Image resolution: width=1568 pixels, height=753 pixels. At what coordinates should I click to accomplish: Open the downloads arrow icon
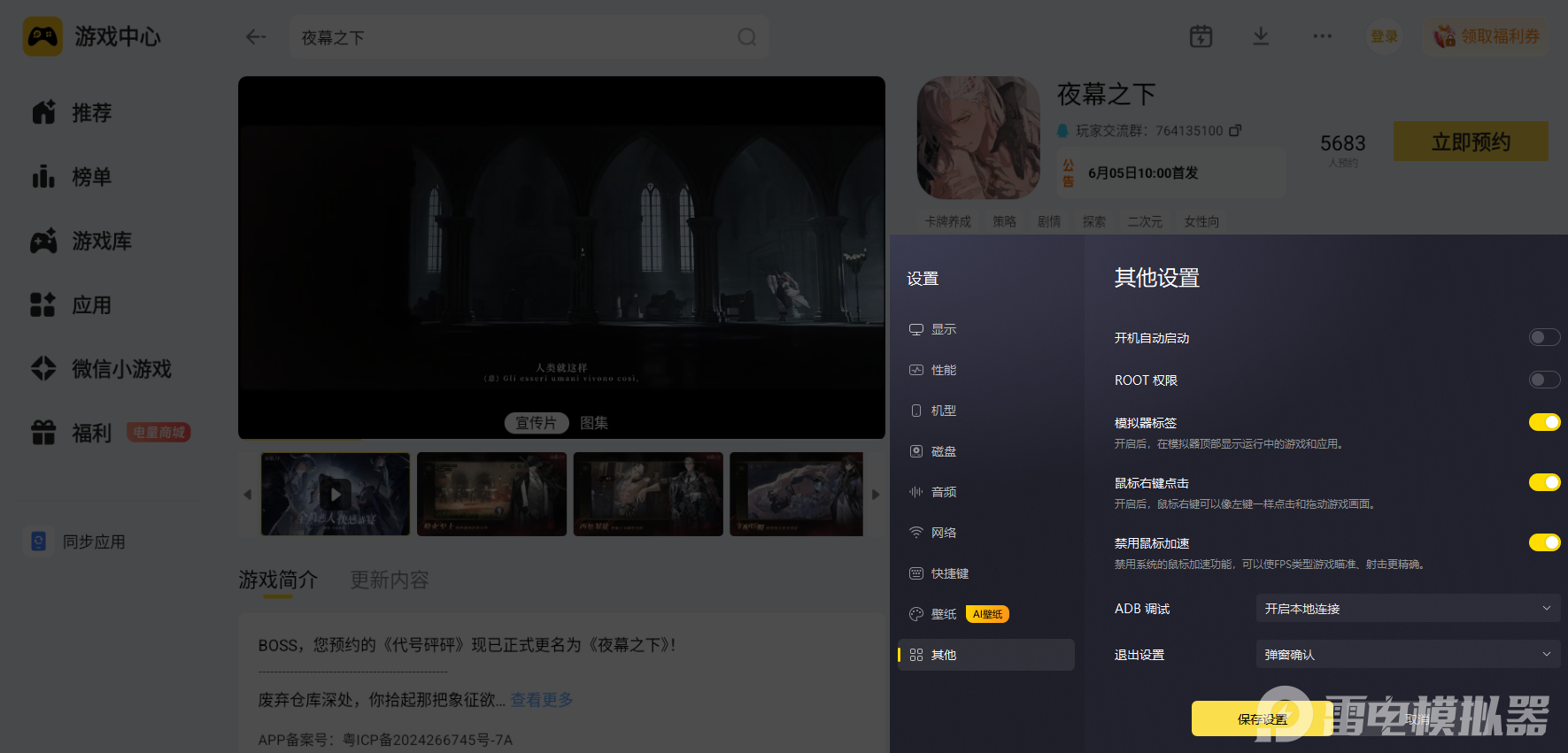click(x=1261, y=36)
